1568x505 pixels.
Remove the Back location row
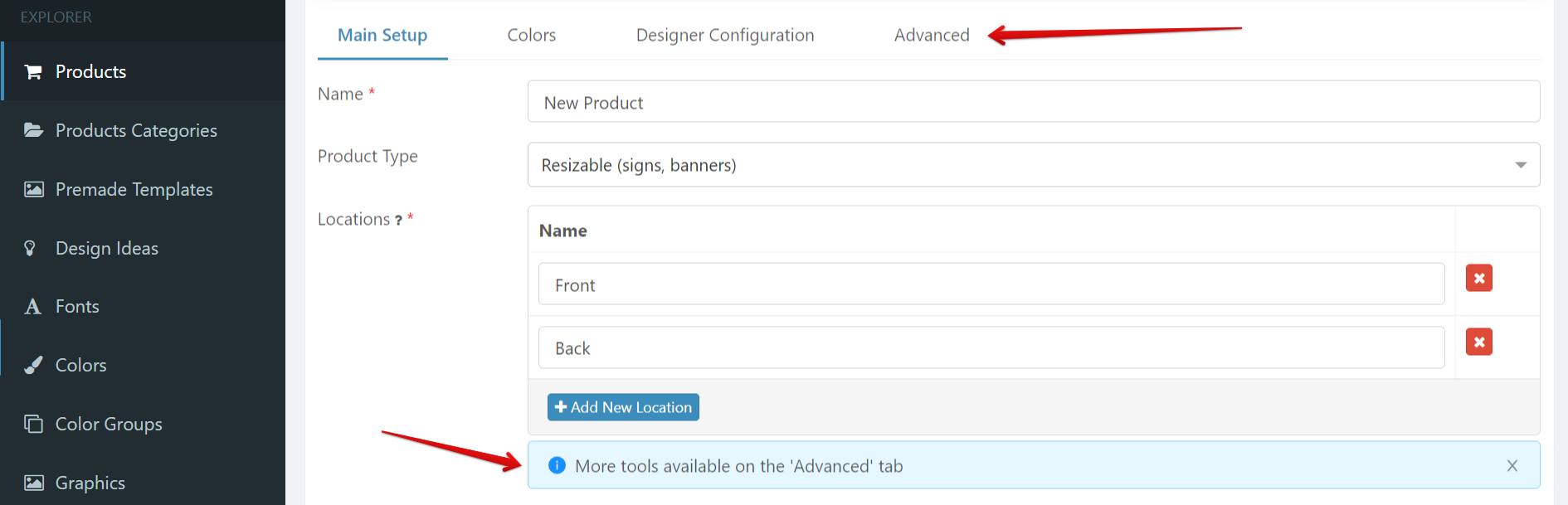point(1478,342)
